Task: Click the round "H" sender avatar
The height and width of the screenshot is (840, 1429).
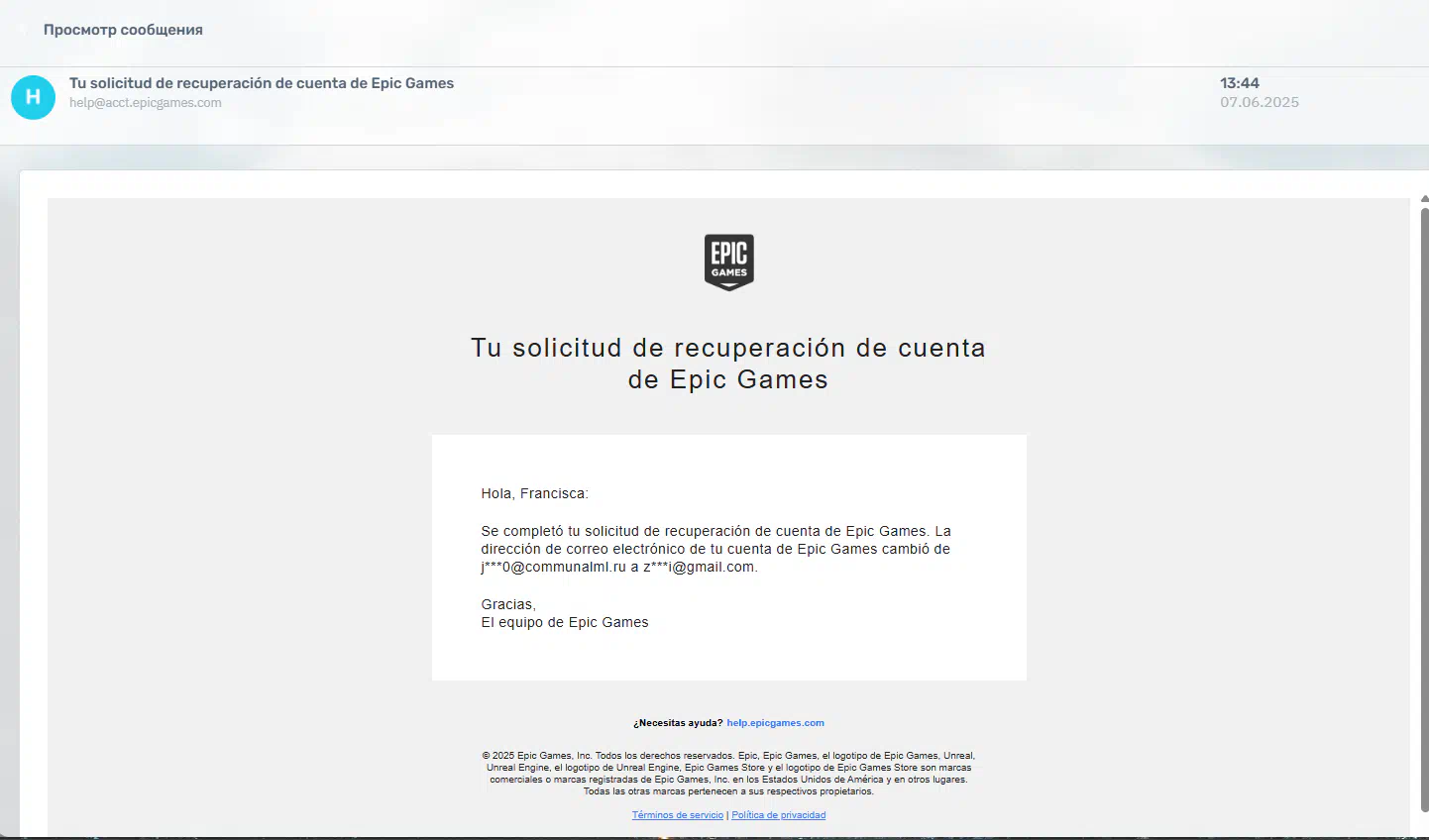Action: pyautogui.click(x=33, y=97)
